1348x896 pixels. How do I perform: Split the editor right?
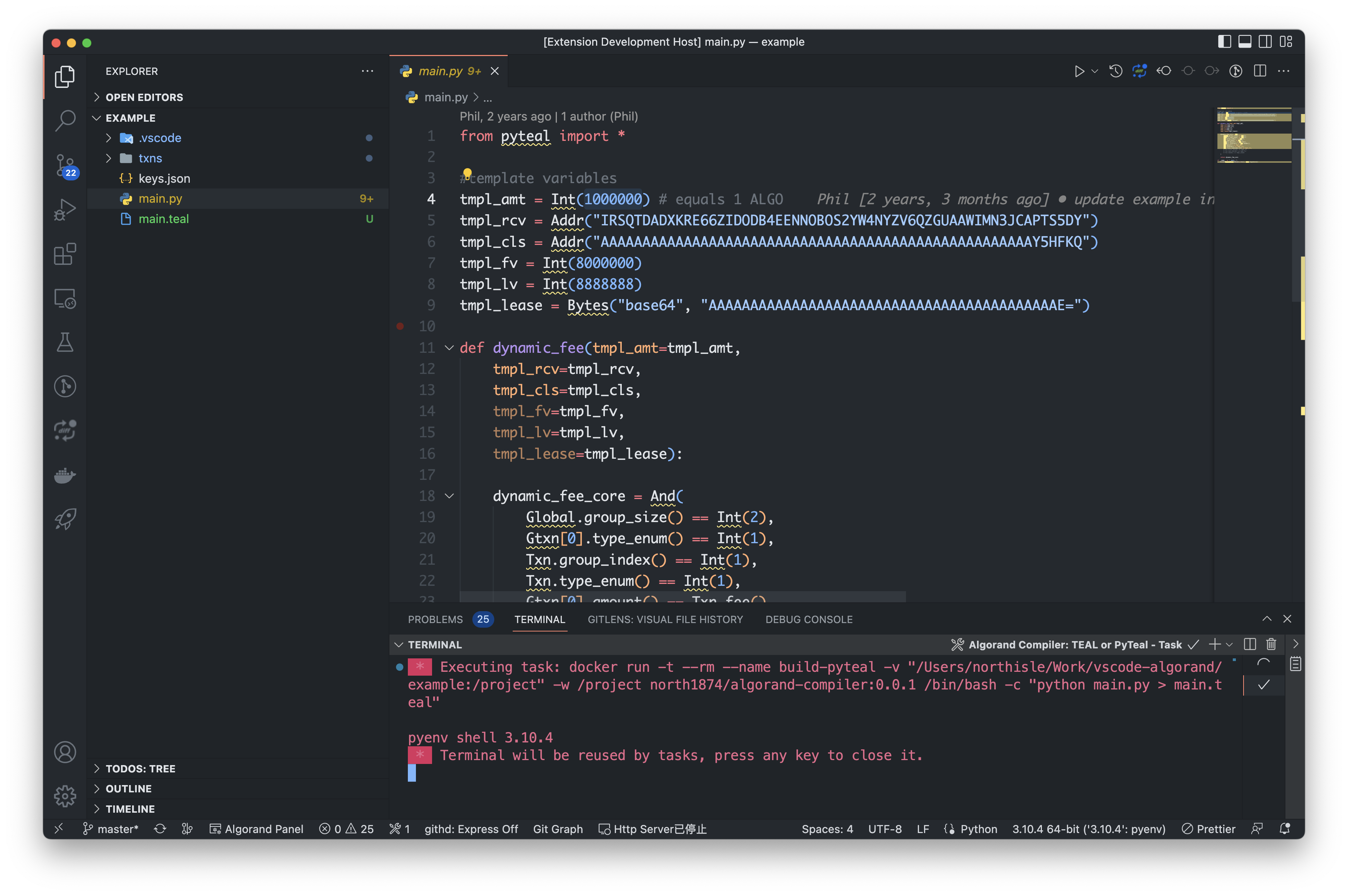1260,71
